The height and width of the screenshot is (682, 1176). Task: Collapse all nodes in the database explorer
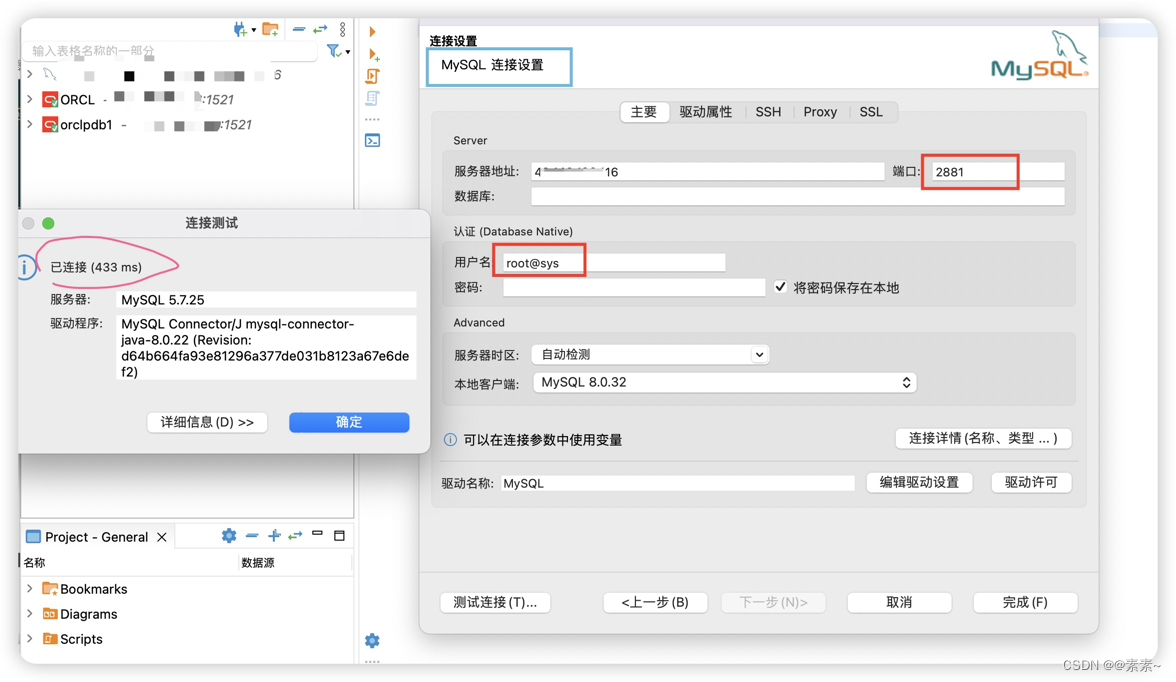pos(299,29)
